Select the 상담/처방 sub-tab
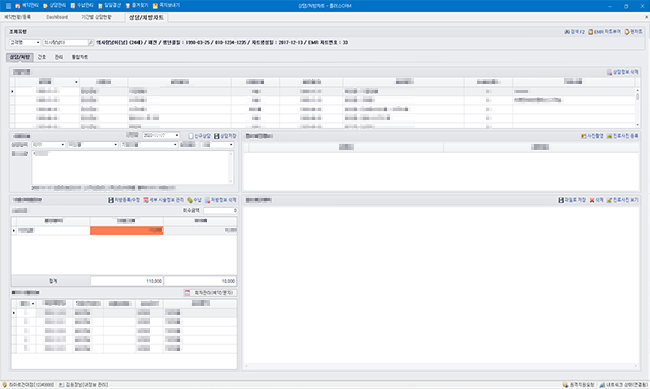The height and width of the screenshot is (389, 650). click(x=19, y=57)
